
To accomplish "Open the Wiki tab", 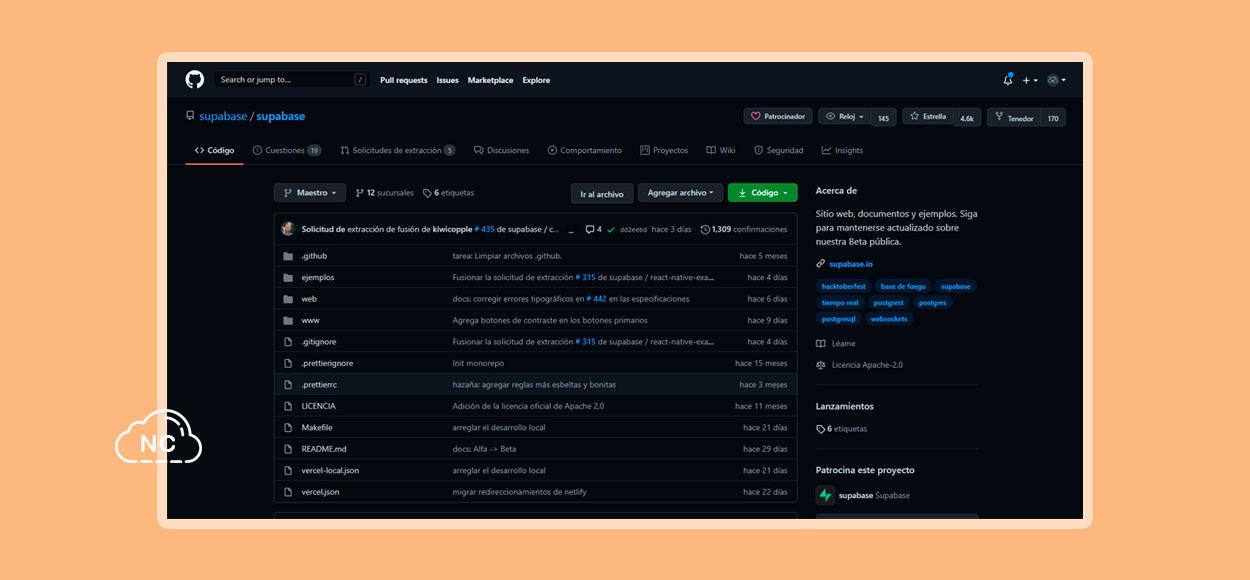I will point(720,150).
